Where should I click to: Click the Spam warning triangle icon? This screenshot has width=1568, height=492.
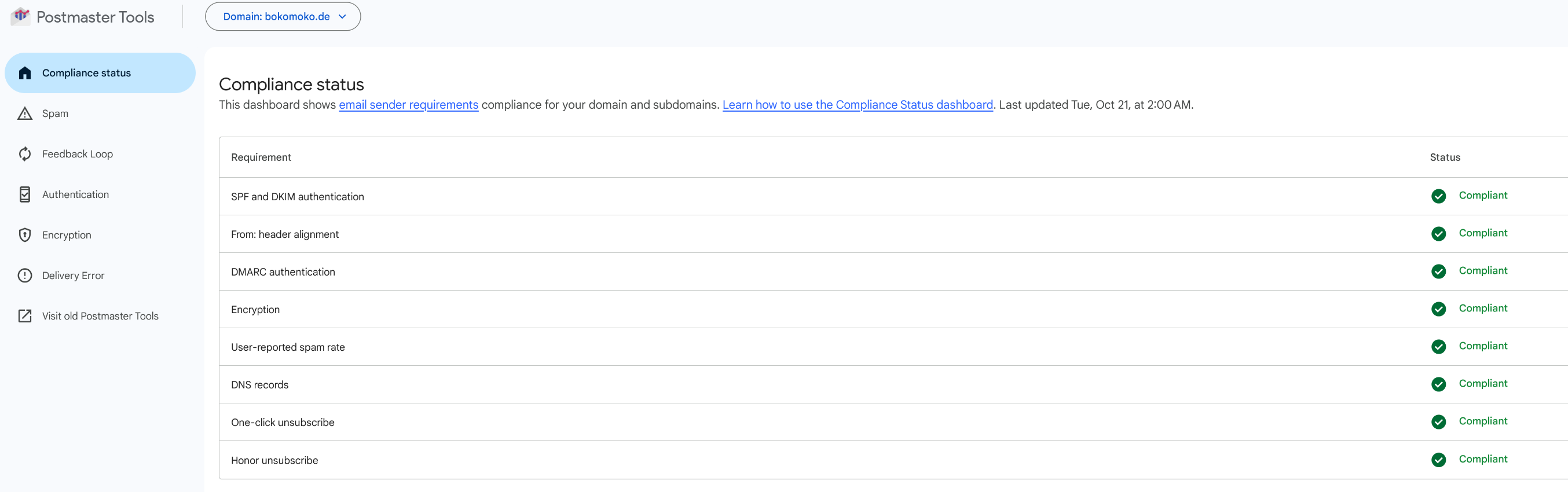[x=25, y=113]
